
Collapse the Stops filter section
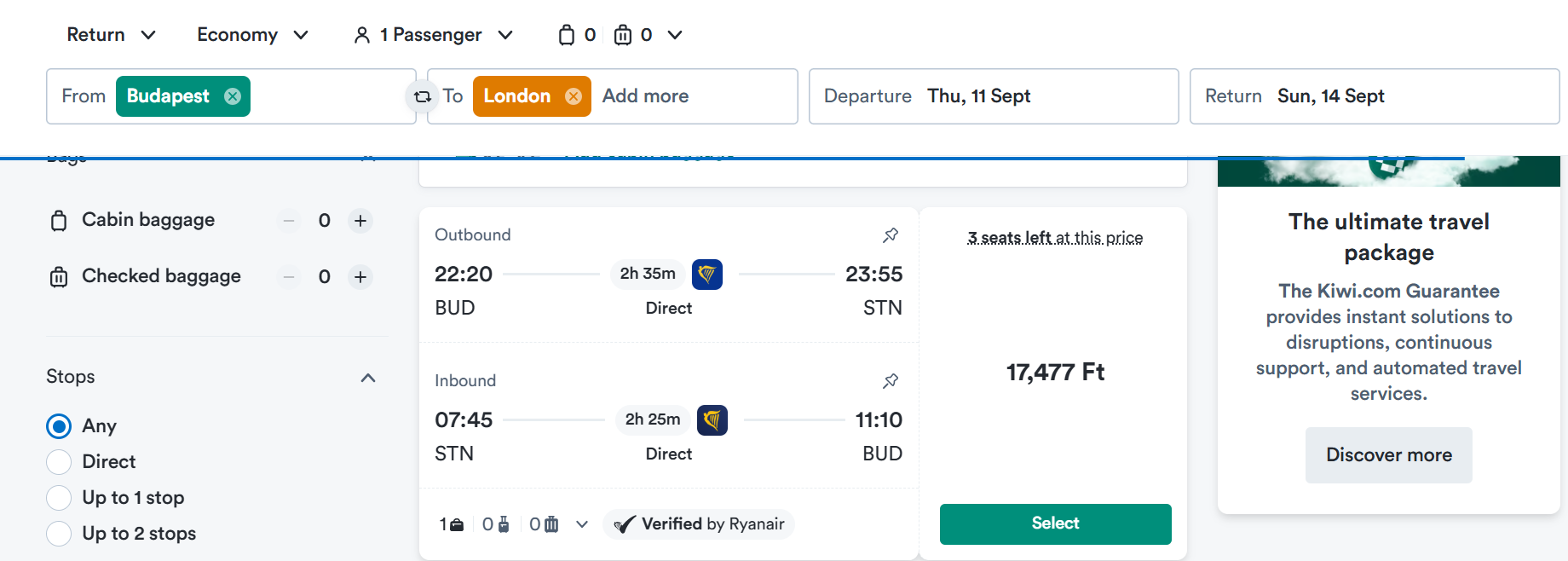pos(368,378)
